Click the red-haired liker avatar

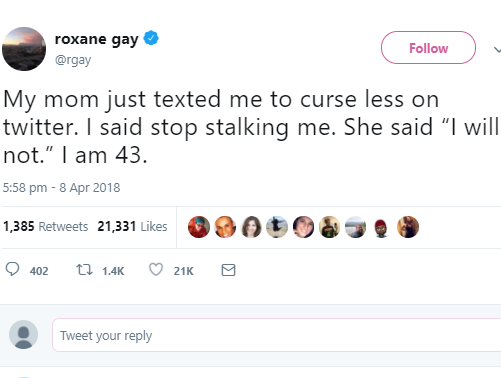[x=199, y=227]
